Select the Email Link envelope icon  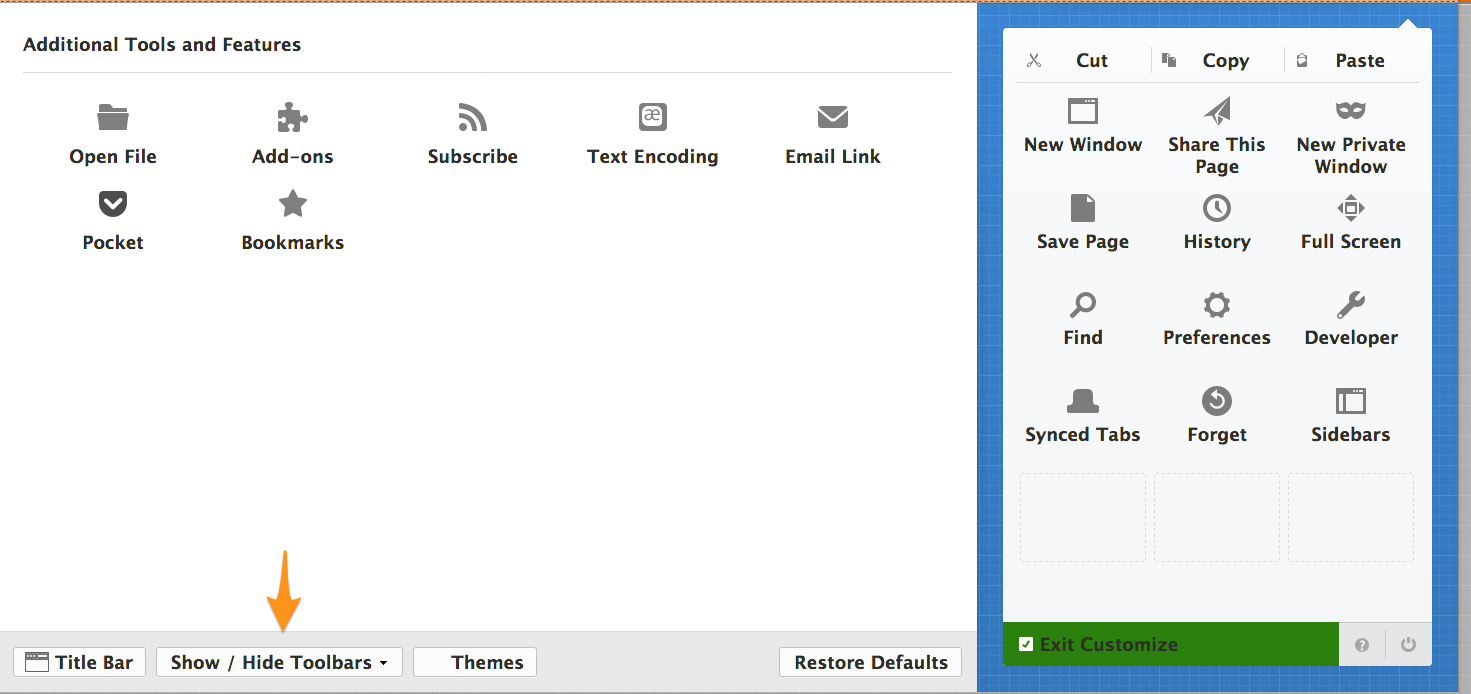[832, 117]
